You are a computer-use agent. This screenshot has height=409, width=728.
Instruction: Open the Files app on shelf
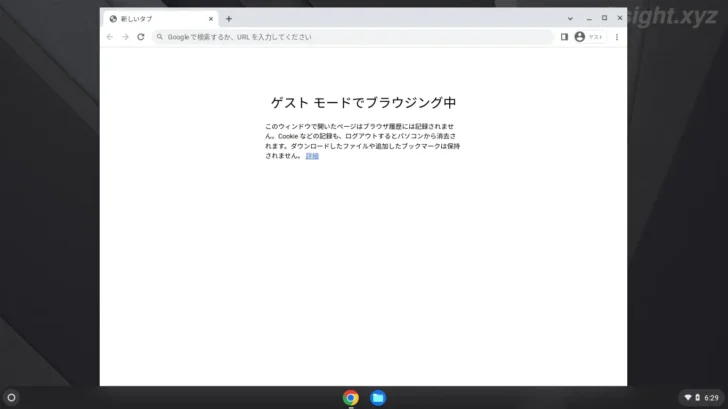(x=378, y=398)
